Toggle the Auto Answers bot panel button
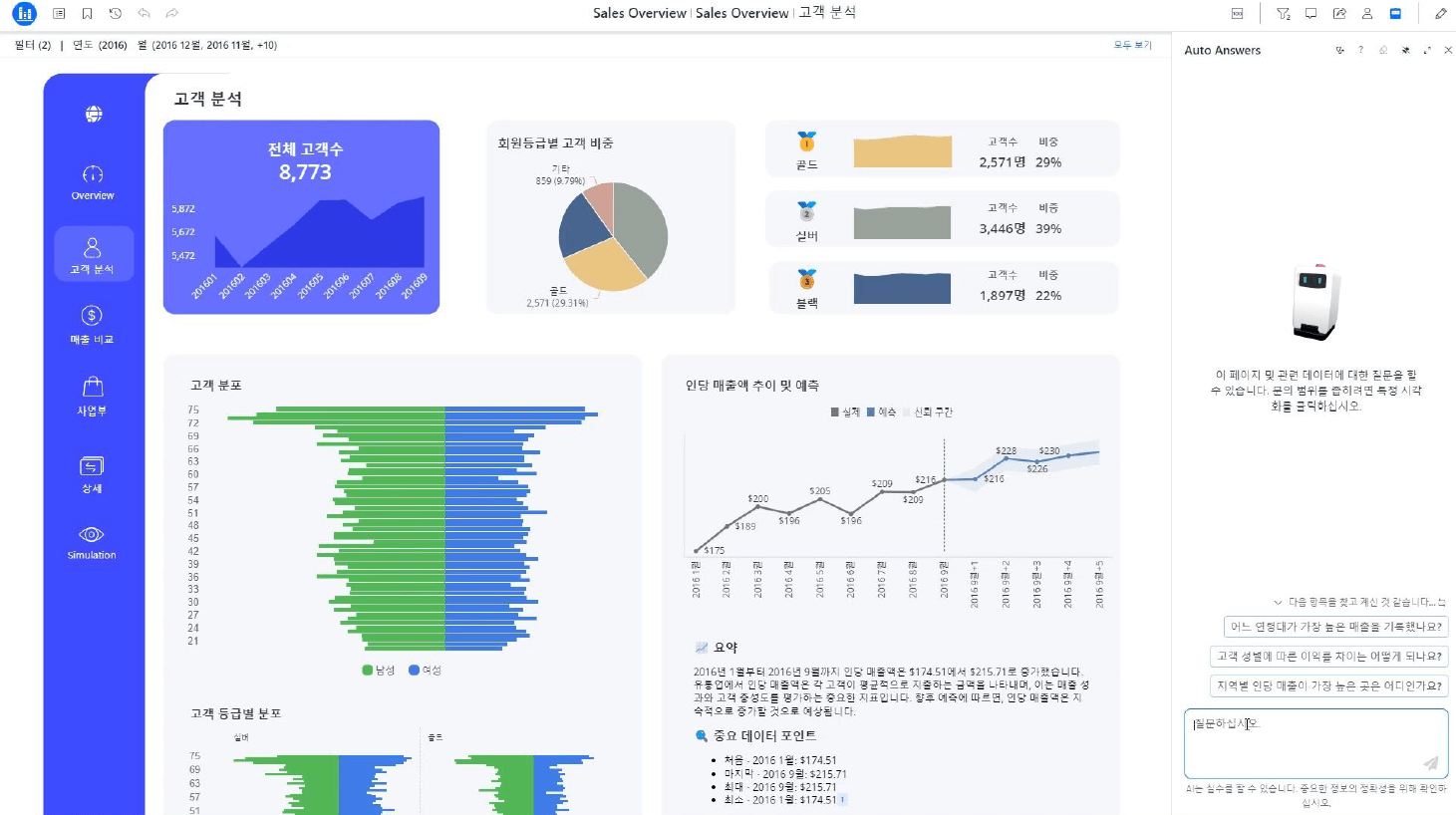This screenshot has height=815, width=1456. pyautogui.click(x=1395, y=14)
